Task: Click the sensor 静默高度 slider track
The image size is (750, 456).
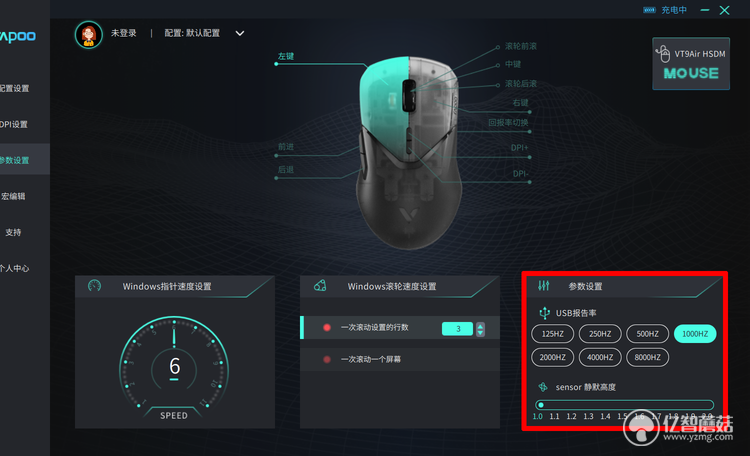Action: 625,405
